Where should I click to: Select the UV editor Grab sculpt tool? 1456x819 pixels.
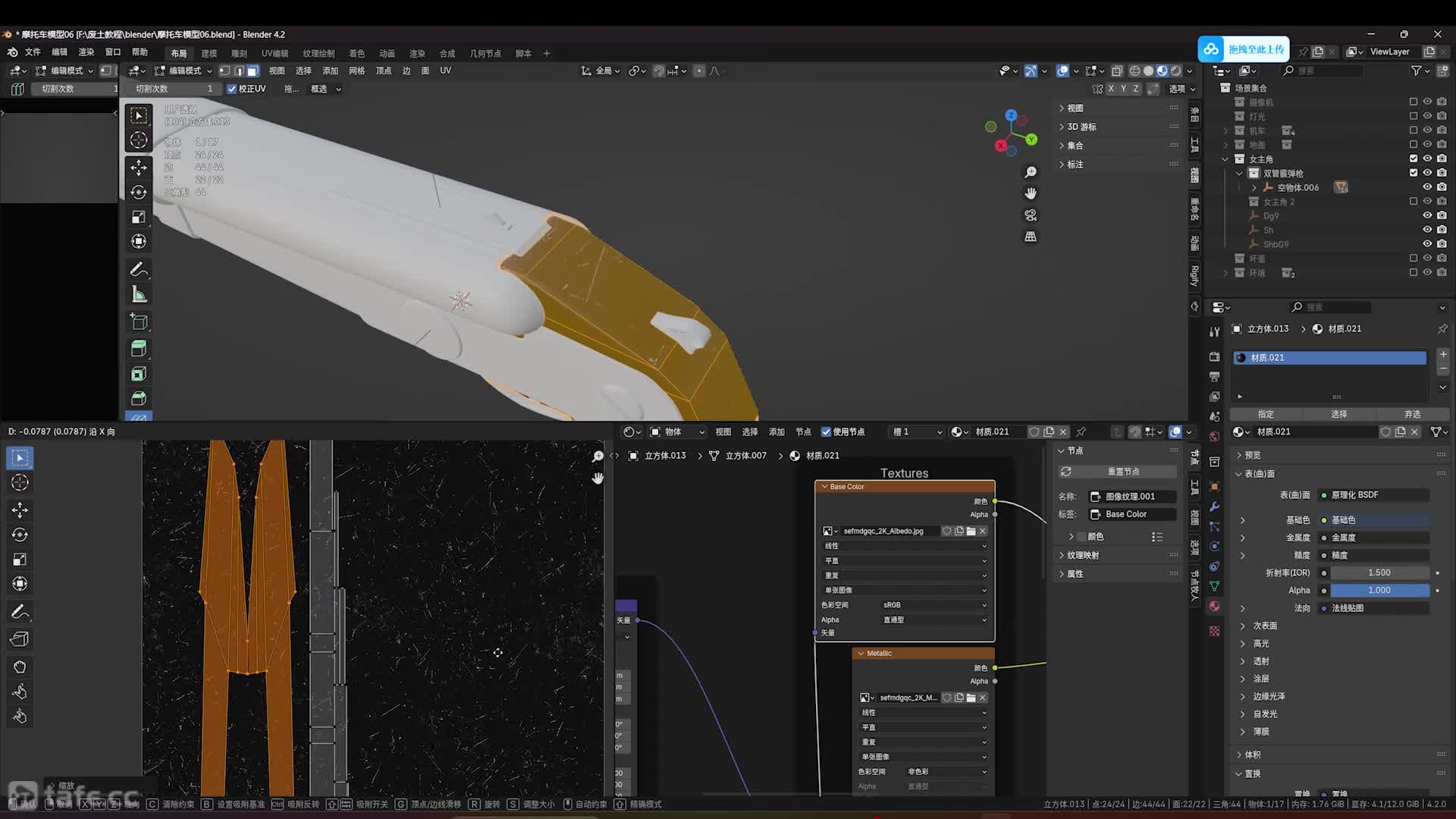pyautogui.click(x=20, y=667)
